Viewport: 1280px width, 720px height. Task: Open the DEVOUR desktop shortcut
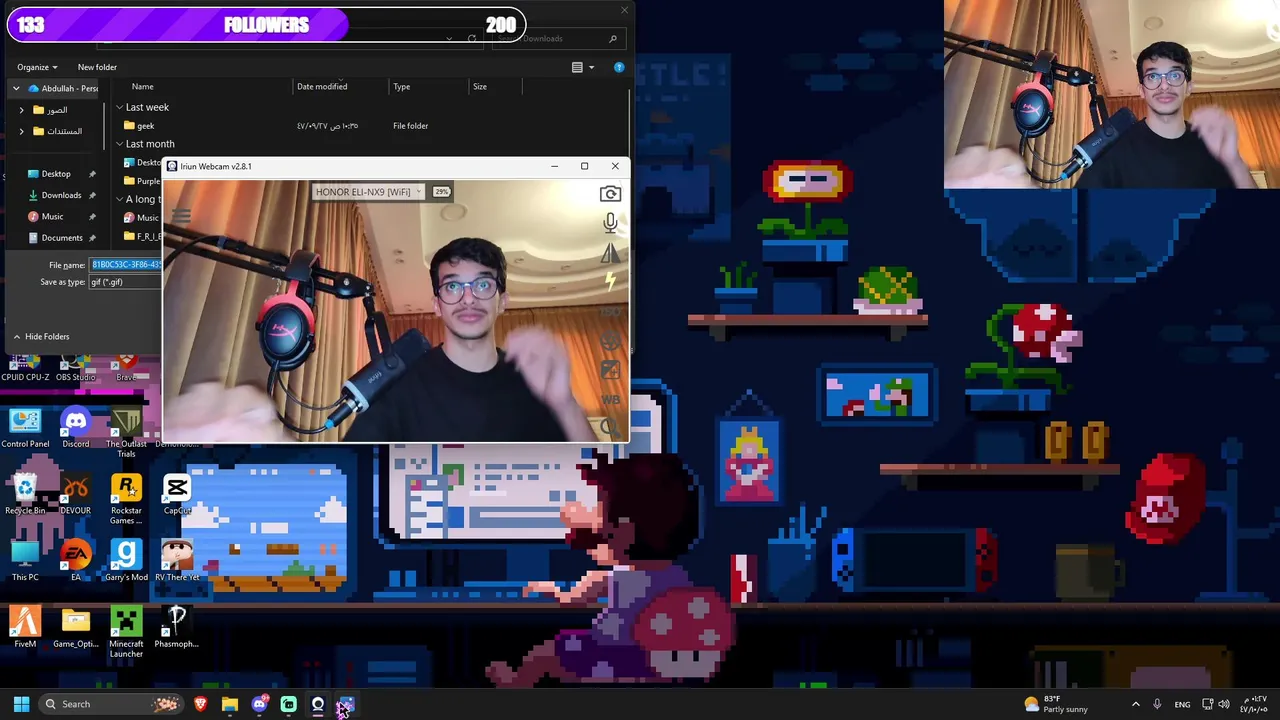pos(75,495)
